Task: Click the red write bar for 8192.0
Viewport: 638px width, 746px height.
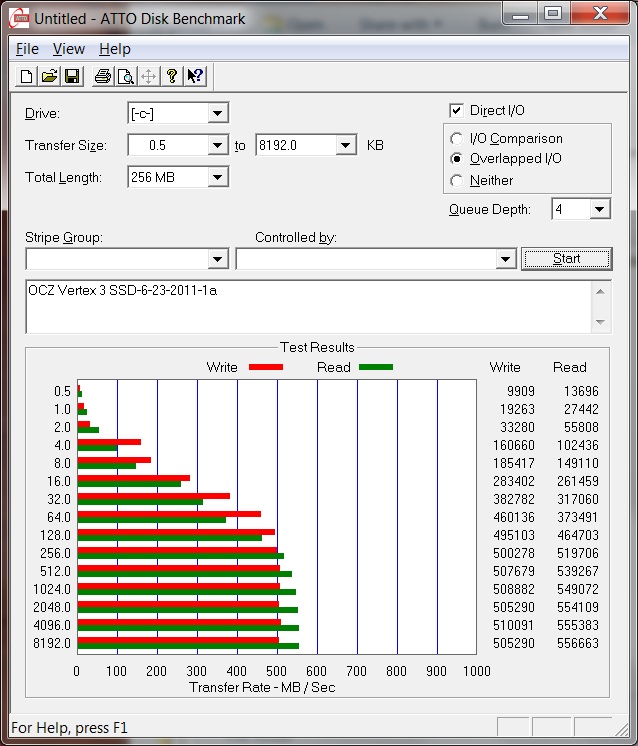Action: click(x=178, y=640)
